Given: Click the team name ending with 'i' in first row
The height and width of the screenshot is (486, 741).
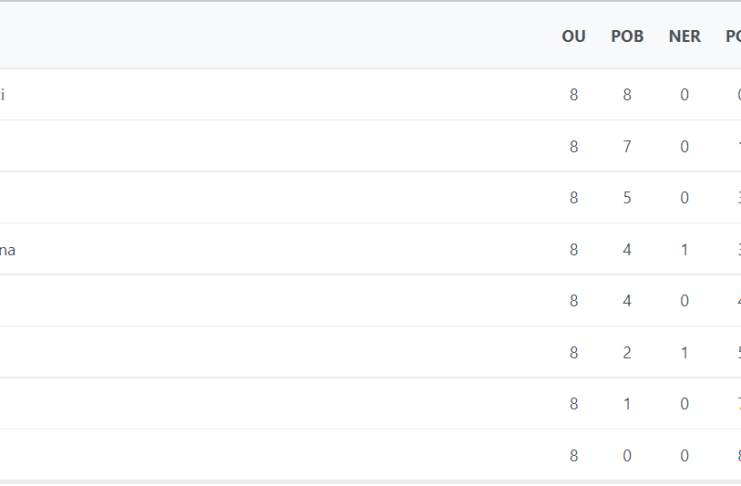Looking at the screenshot, I should tap(2, 95).
